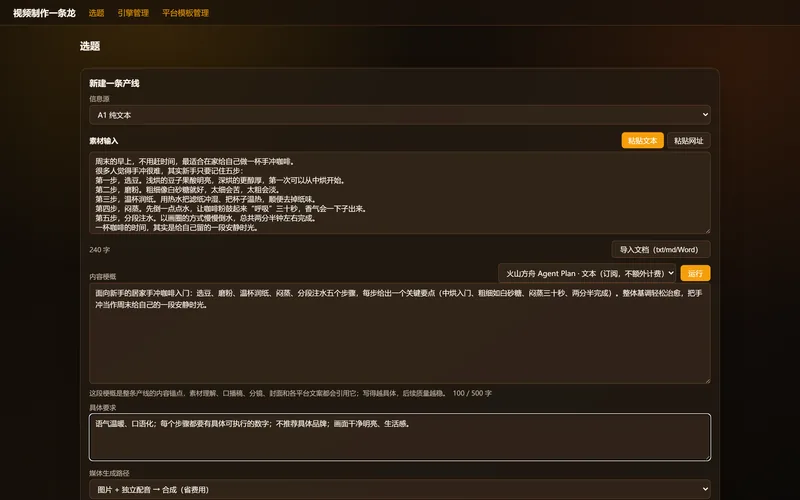Click the 信息源 field label
800x500 pixels.
tap(99, 99)
